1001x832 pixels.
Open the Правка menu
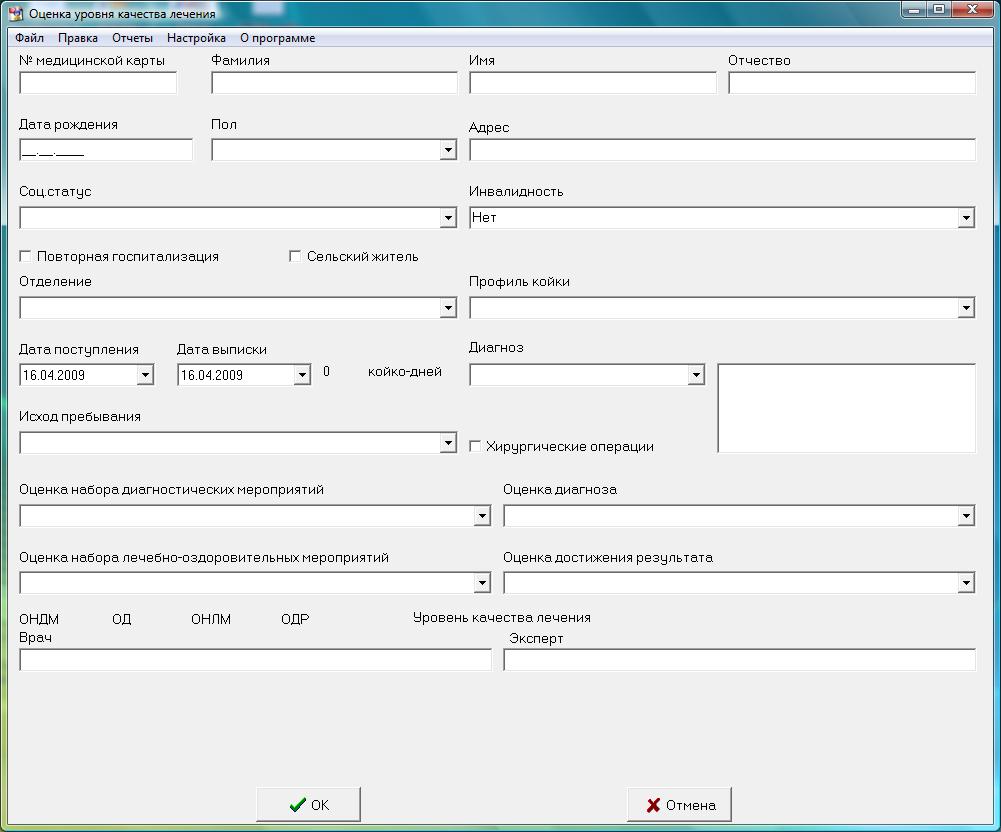click(x=78, y=38)
